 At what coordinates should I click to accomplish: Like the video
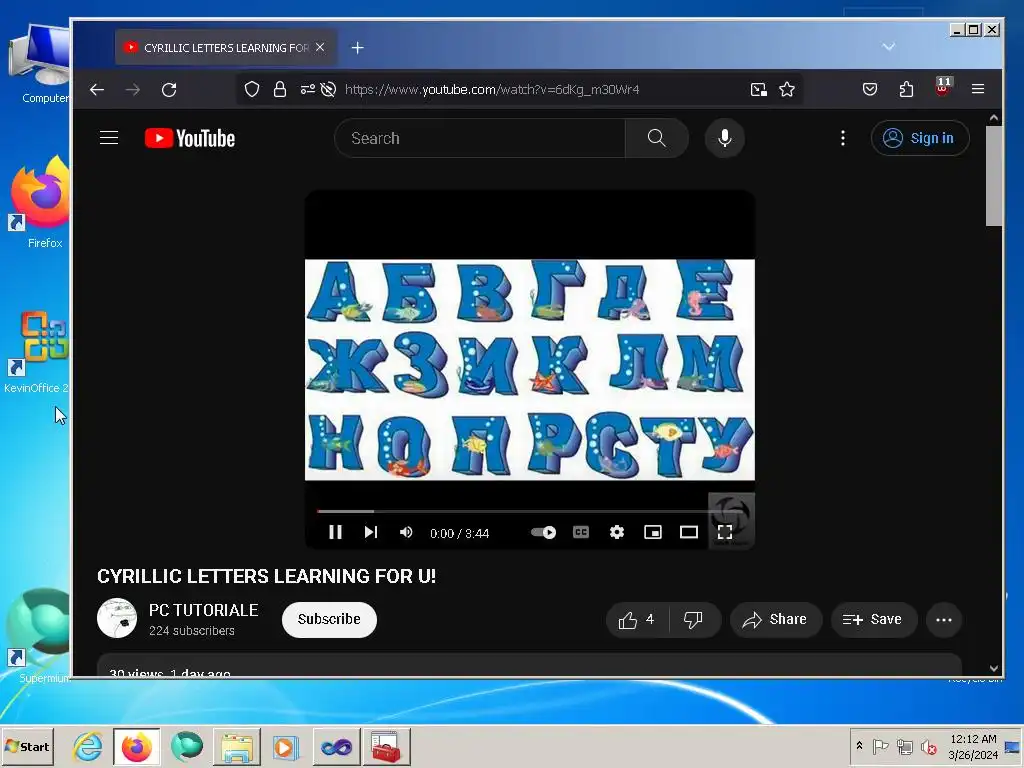pos(637,620)
